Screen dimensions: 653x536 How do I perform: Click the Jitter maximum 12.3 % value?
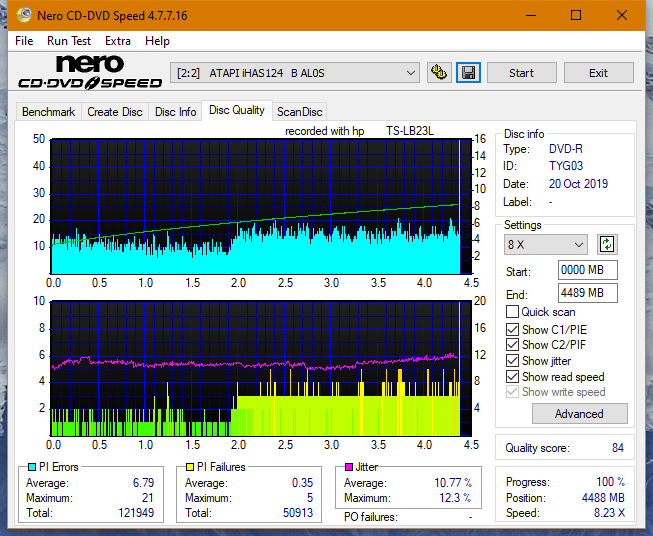(x=455, y=498)
